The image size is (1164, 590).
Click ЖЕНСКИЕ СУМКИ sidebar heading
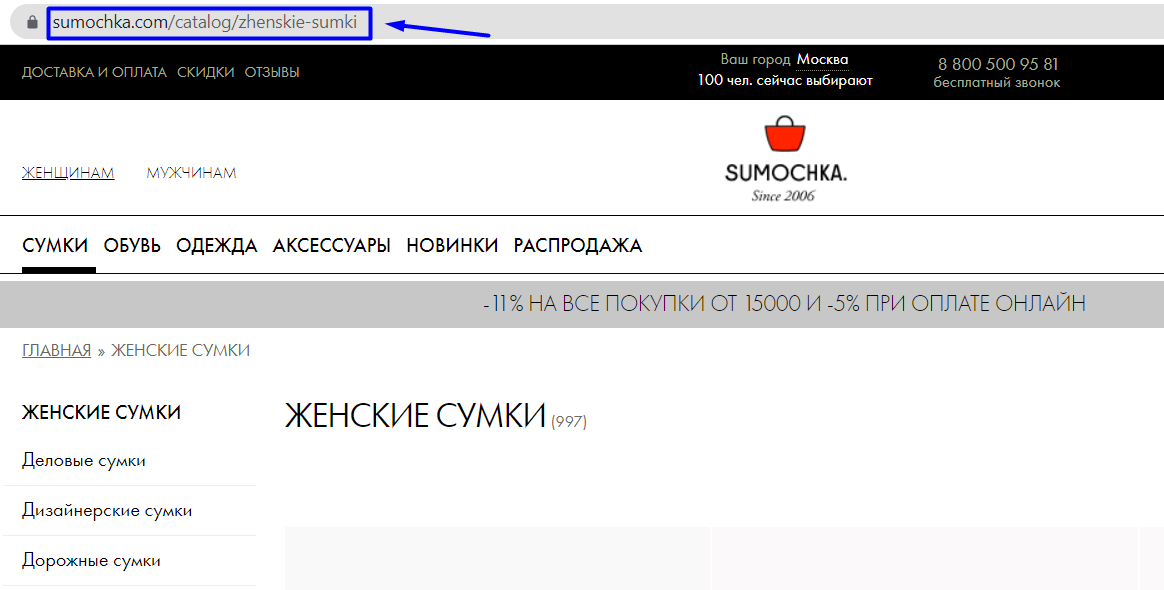point(102,413)
